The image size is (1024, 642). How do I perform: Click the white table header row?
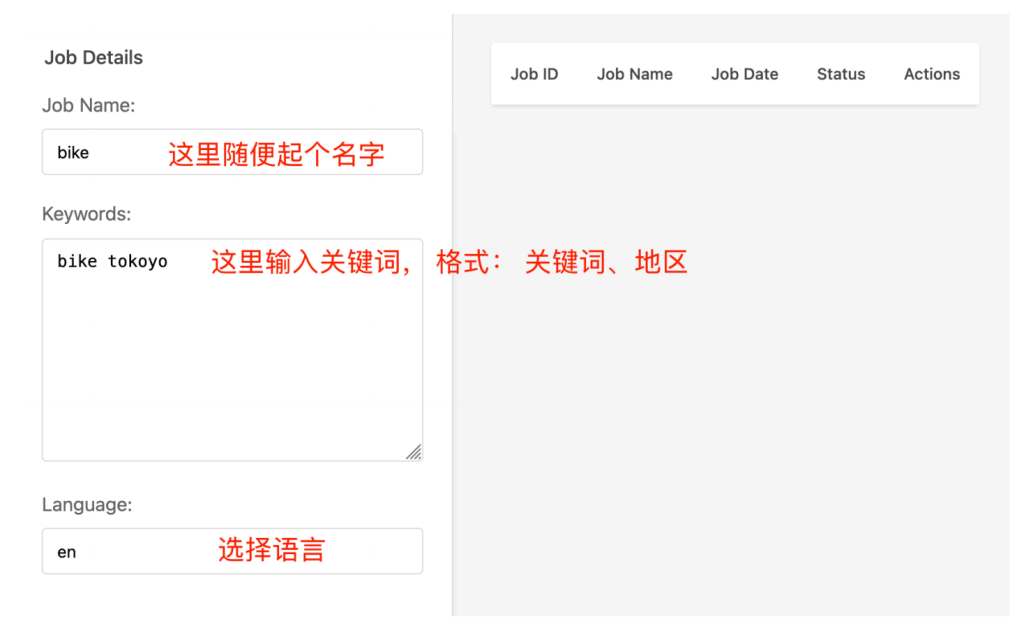735,74
